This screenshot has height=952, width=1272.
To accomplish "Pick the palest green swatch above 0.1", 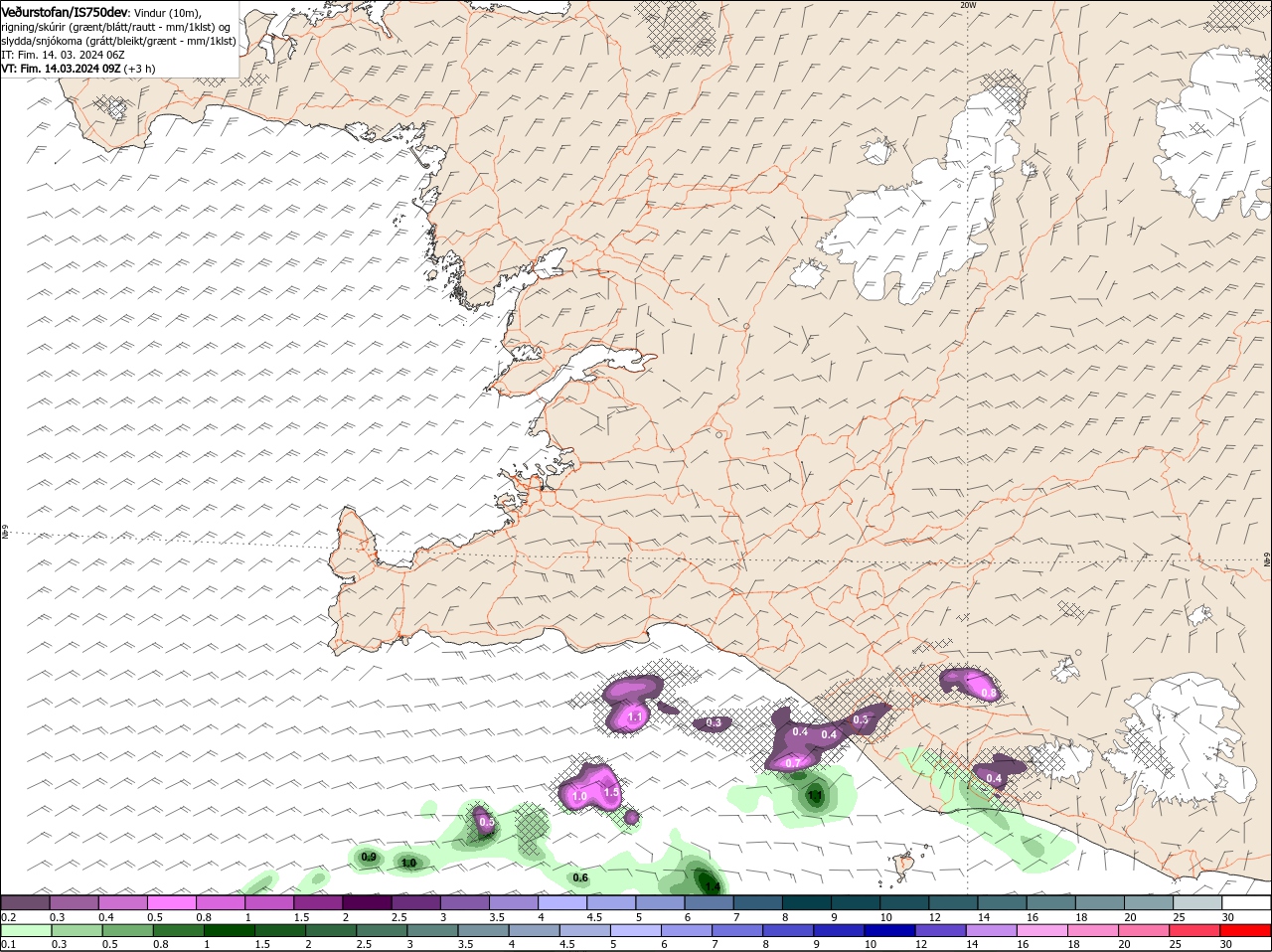I will [x=25, y=930].
